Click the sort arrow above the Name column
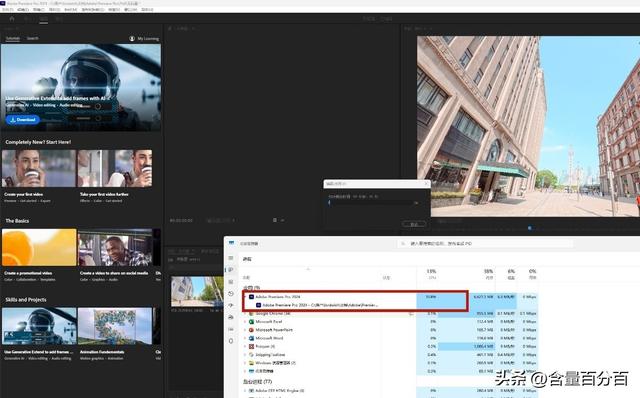This screenshot has width=640, height=398. (308, 269)
